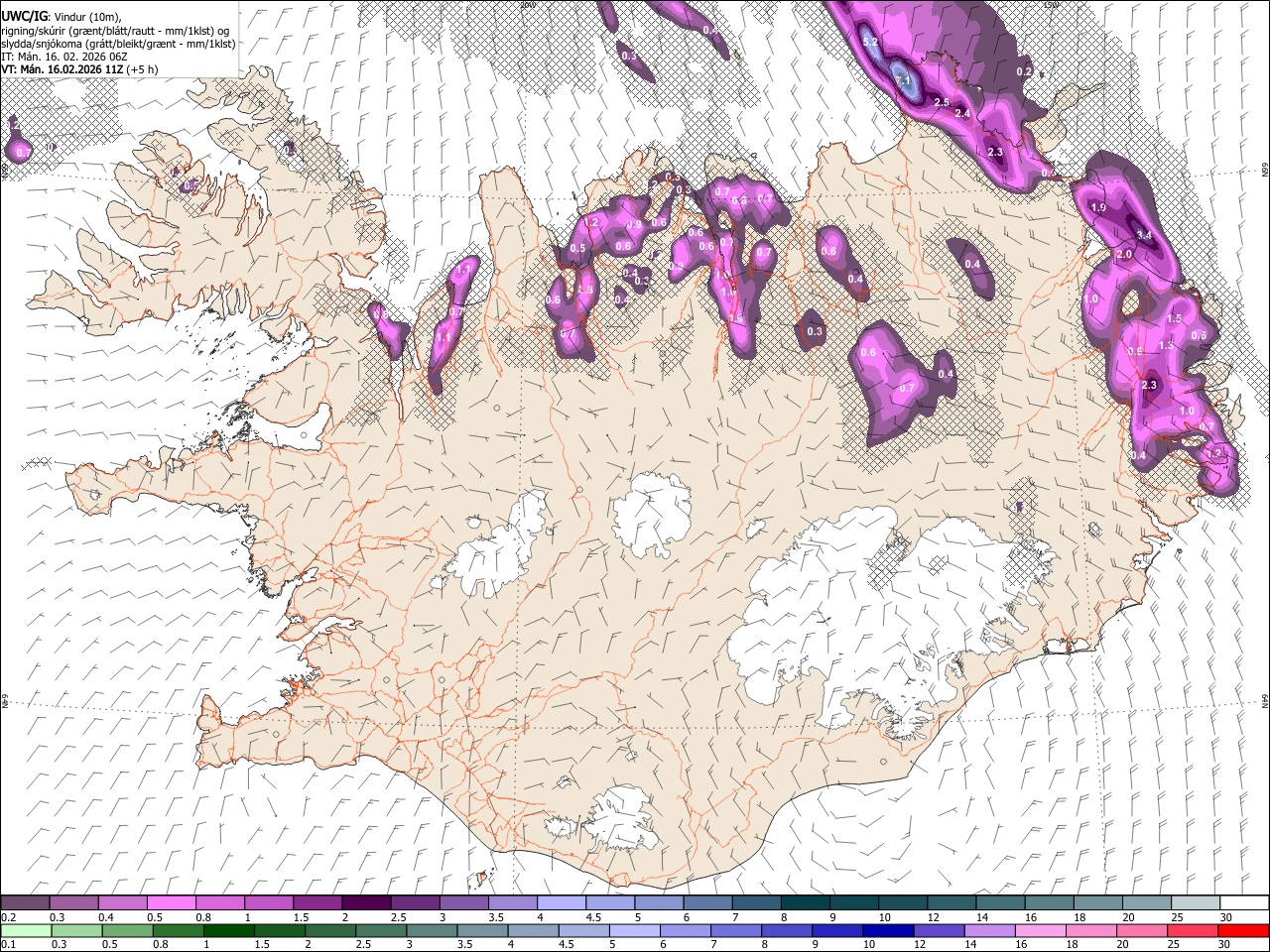This screenshot has height=952, width=1270.
Task: Click the 7.1 precipitation maximum value
Action: [902, 79]
